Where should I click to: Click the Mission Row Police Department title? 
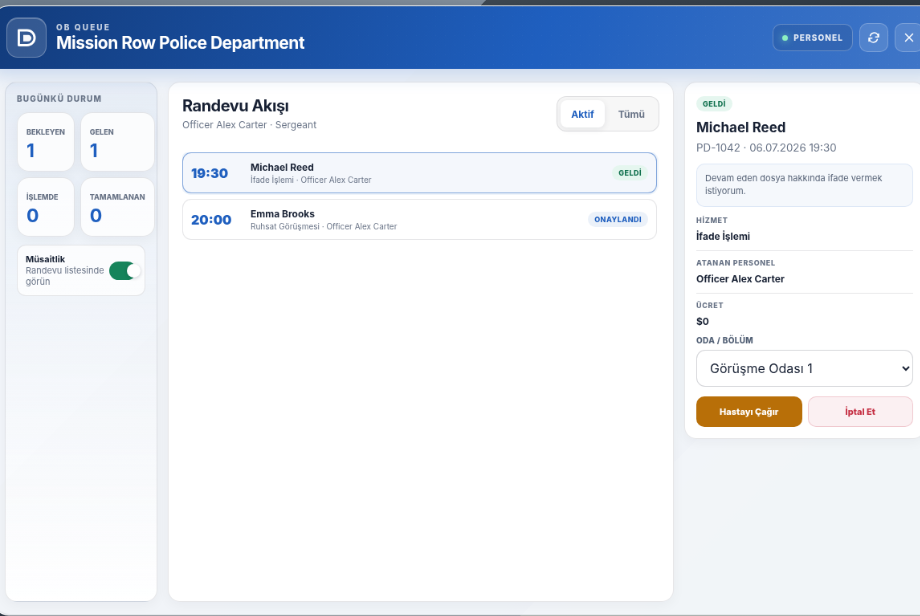pyautogui.click(x=180, y=43)
